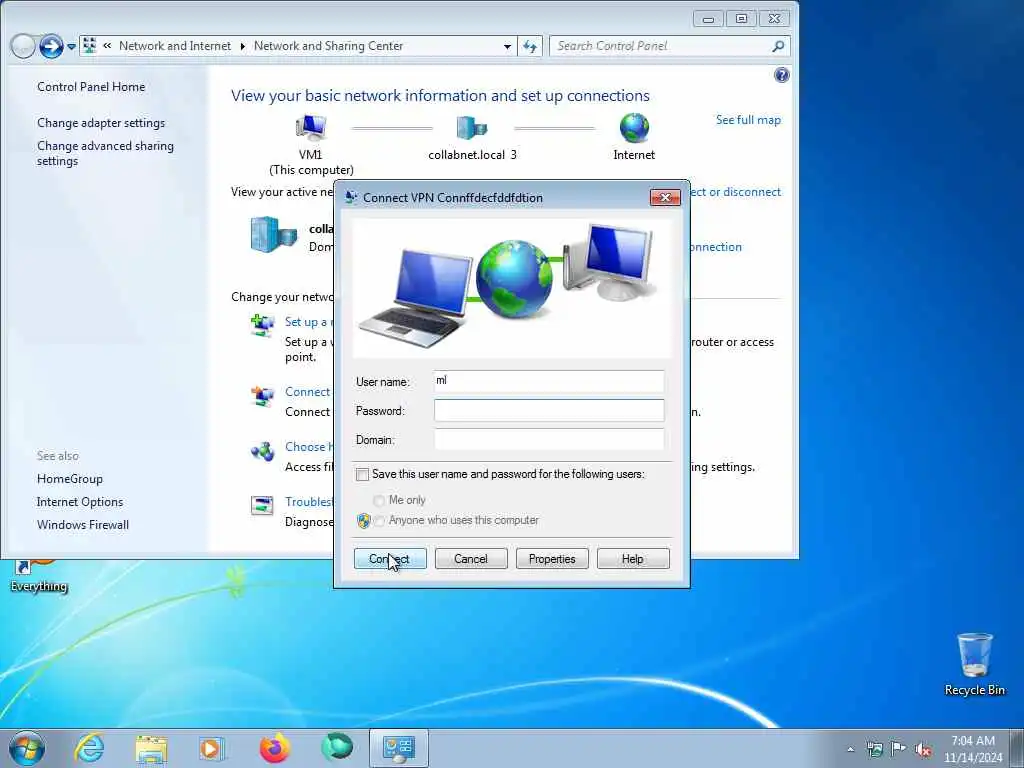
Task: Open Windows Firewall link
Action: tap(83, 524)
